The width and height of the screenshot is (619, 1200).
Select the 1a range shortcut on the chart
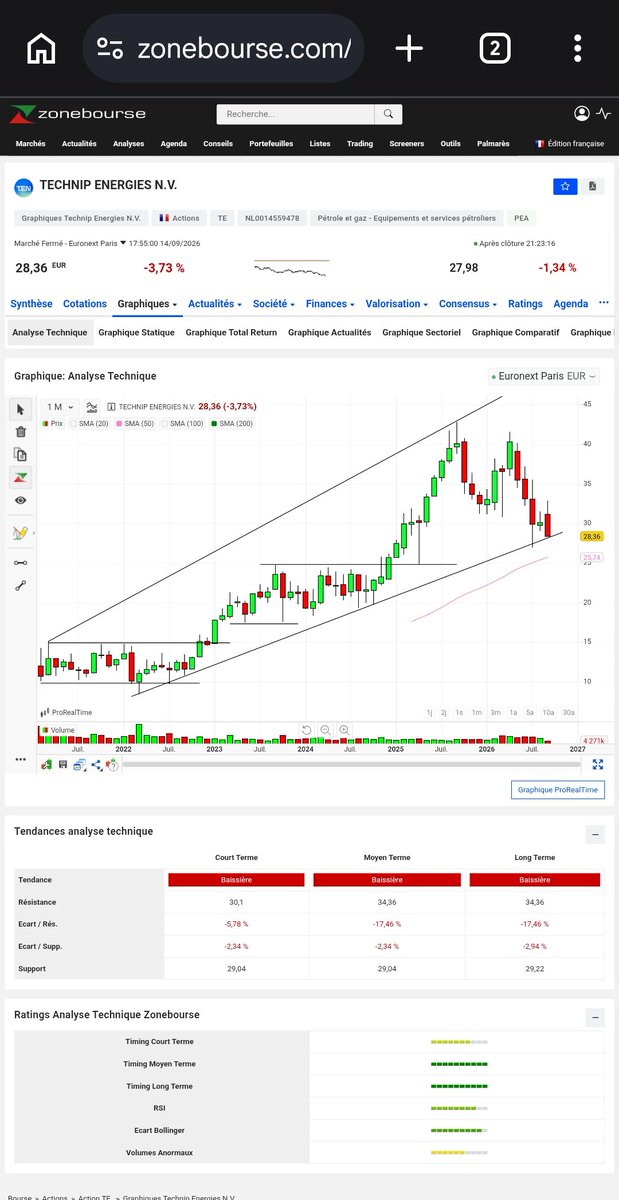tap(513, 712)
